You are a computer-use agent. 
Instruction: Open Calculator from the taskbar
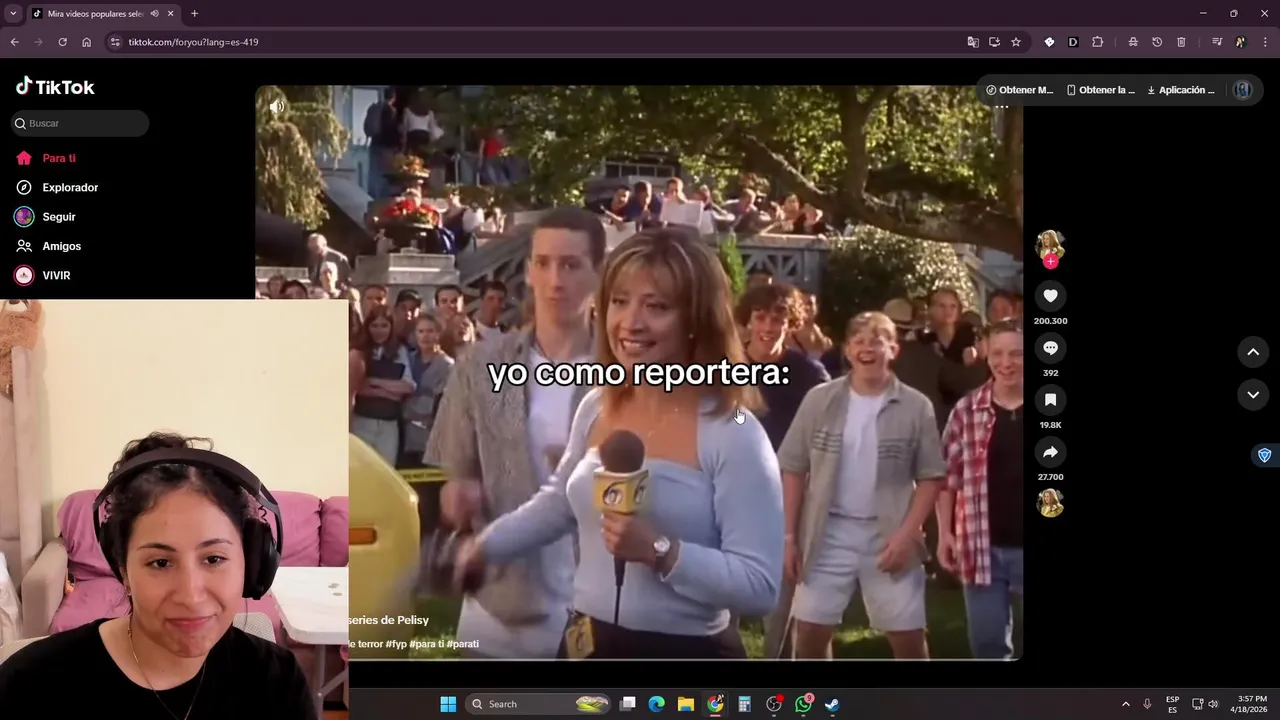pyautogui.click(x=744, y=704)
